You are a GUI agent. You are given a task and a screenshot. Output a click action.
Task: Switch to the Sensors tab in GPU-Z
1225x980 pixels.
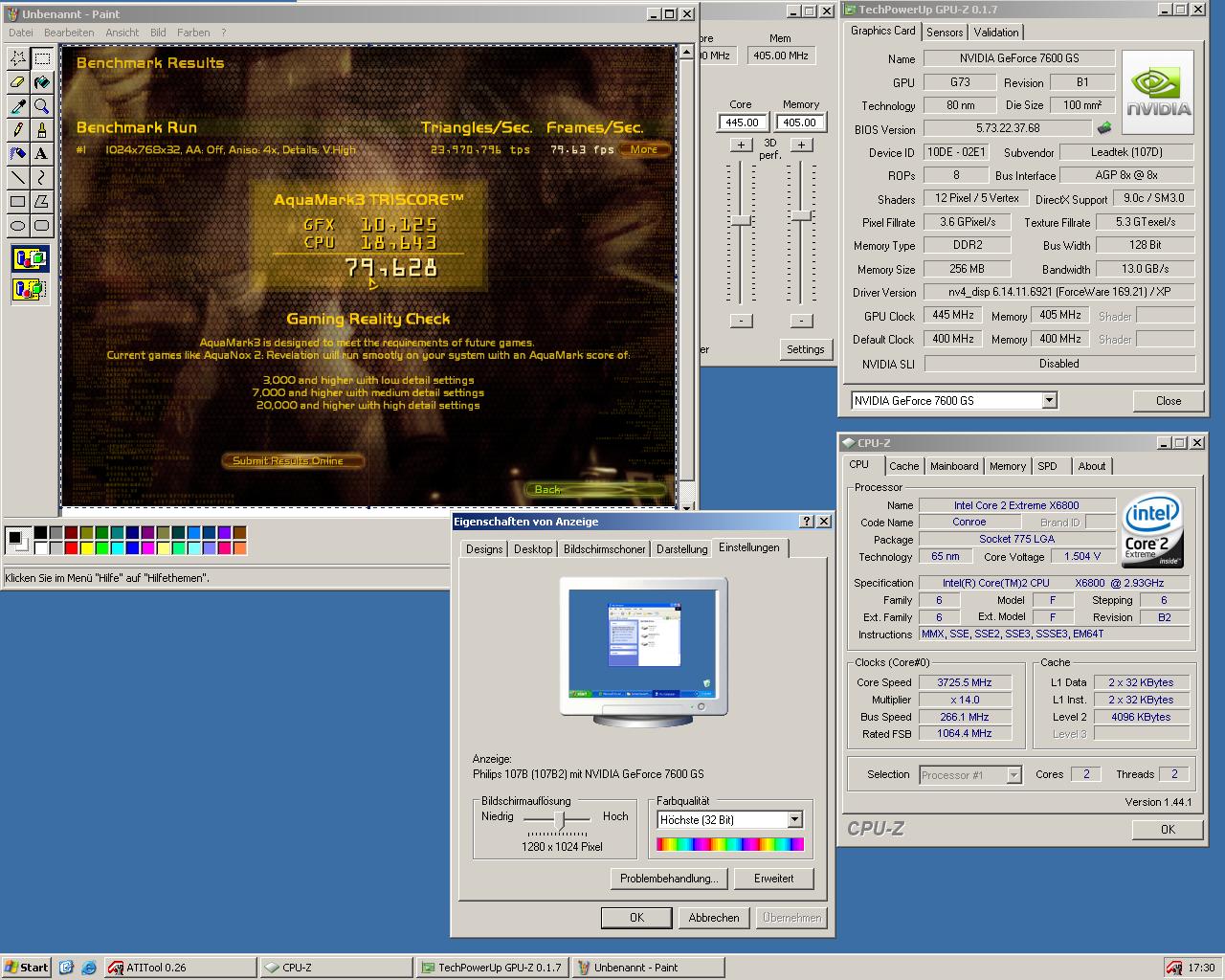click(945, 32)
